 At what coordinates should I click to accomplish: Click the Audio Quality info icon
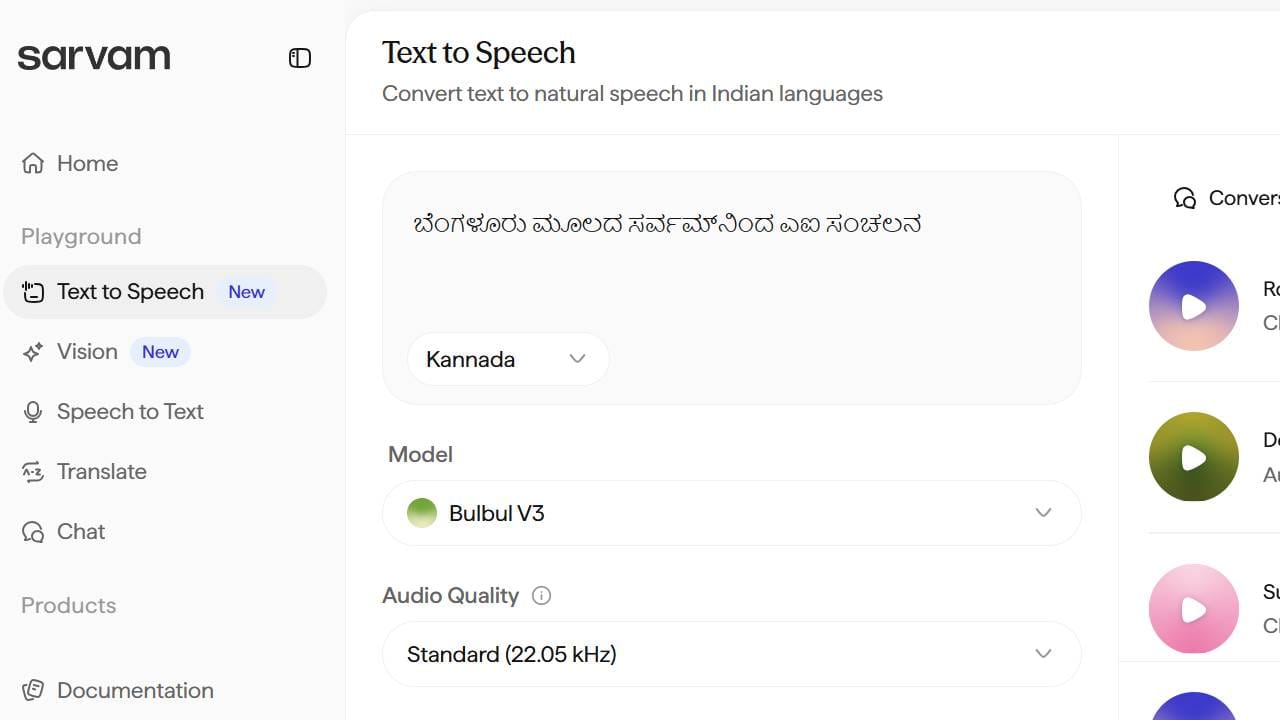click(x=542, y=596)
